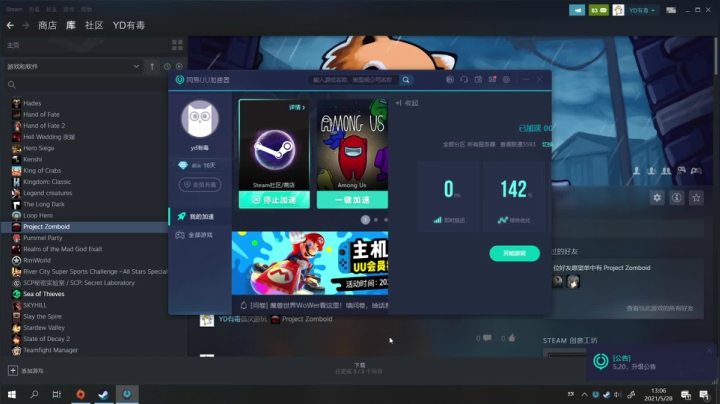720x404 pixels.
Task: Click 收起 to collapse the UU panel
Action: [407, 103]
